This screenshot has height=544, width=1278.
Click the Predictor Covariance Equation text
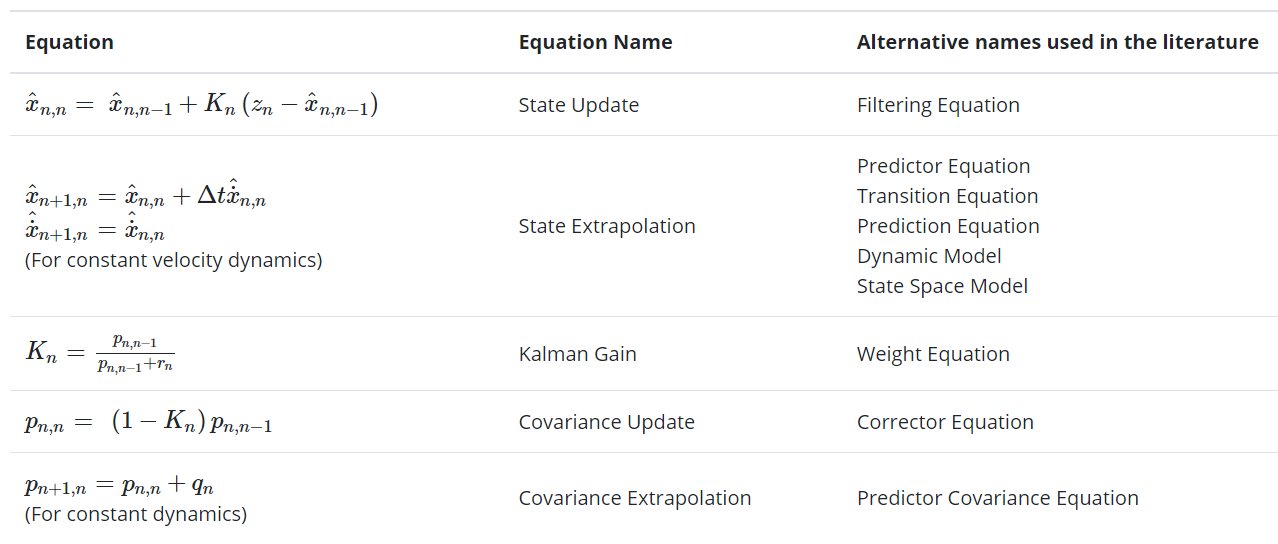[998, 498]
